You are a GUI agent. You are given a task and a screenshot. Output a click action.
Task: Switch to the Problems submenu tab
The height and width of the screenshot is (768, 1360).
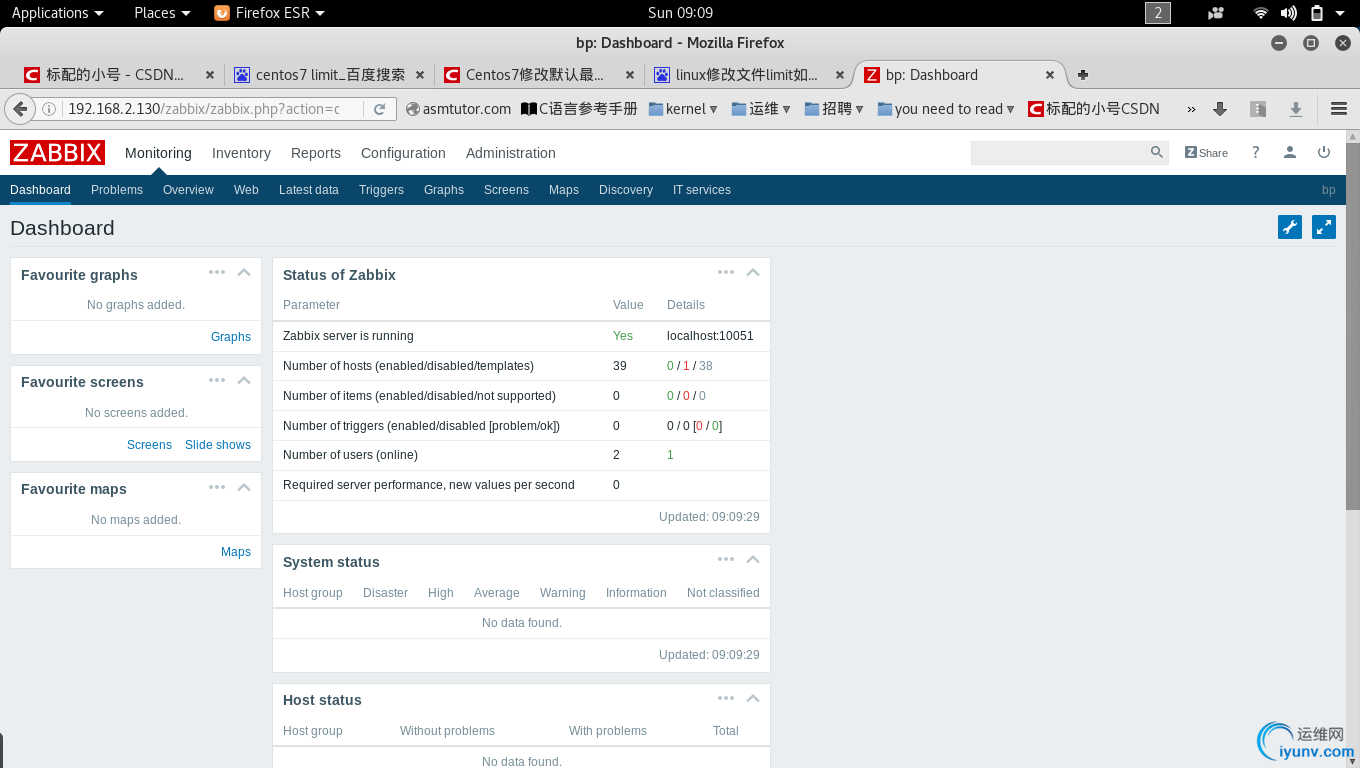click(x=117, y=190)
